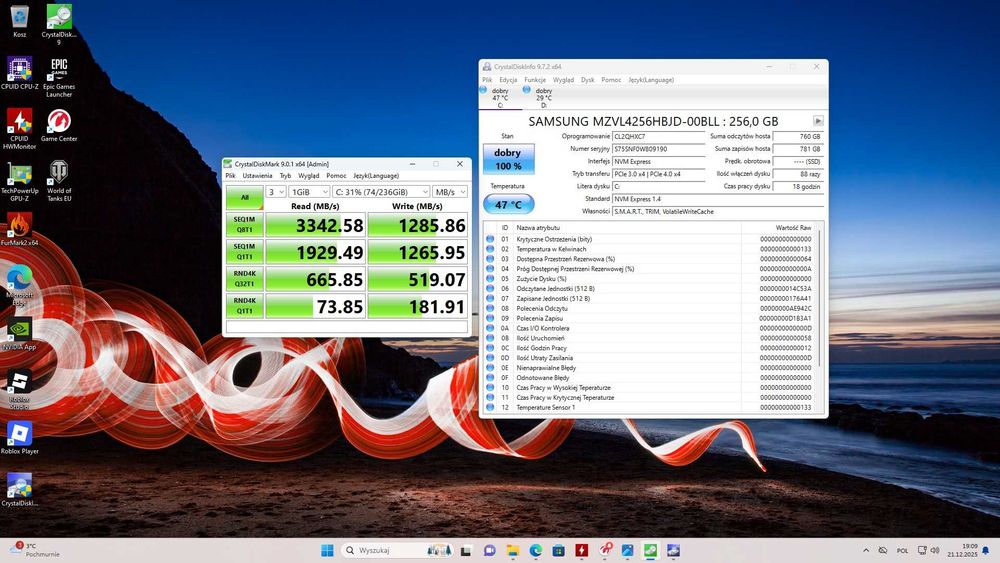Launch TechPowerUp GPU-Z shortcut

coord(20,182)
